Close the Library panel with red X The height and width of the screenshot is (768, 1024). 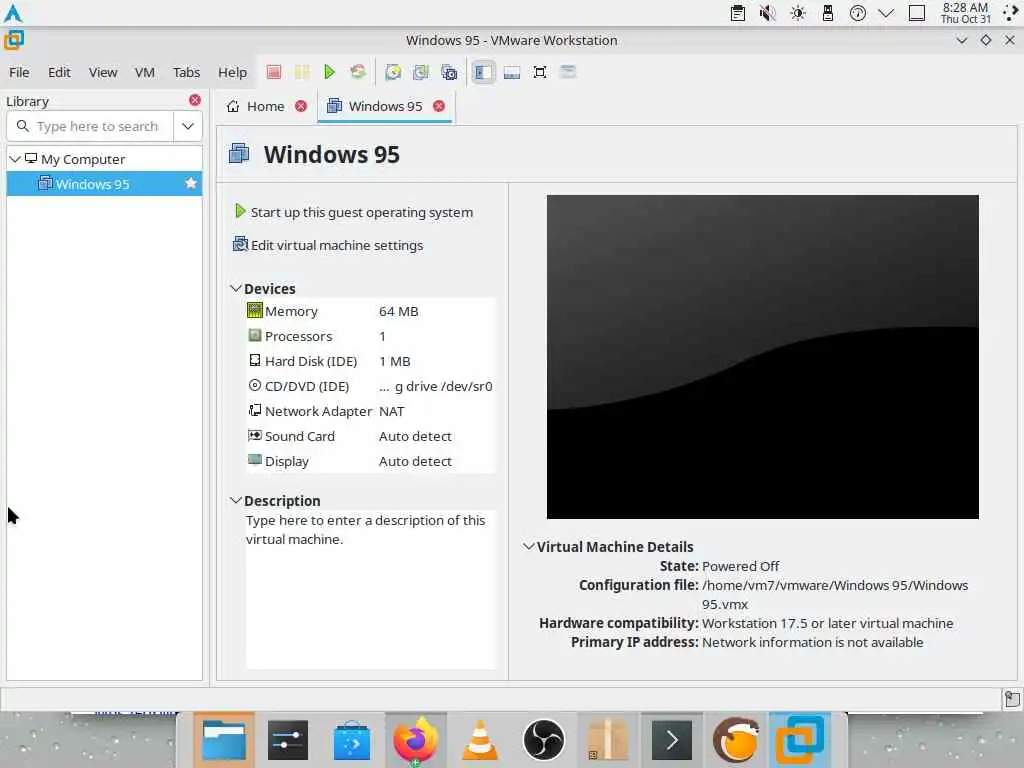tap(195, 100)
